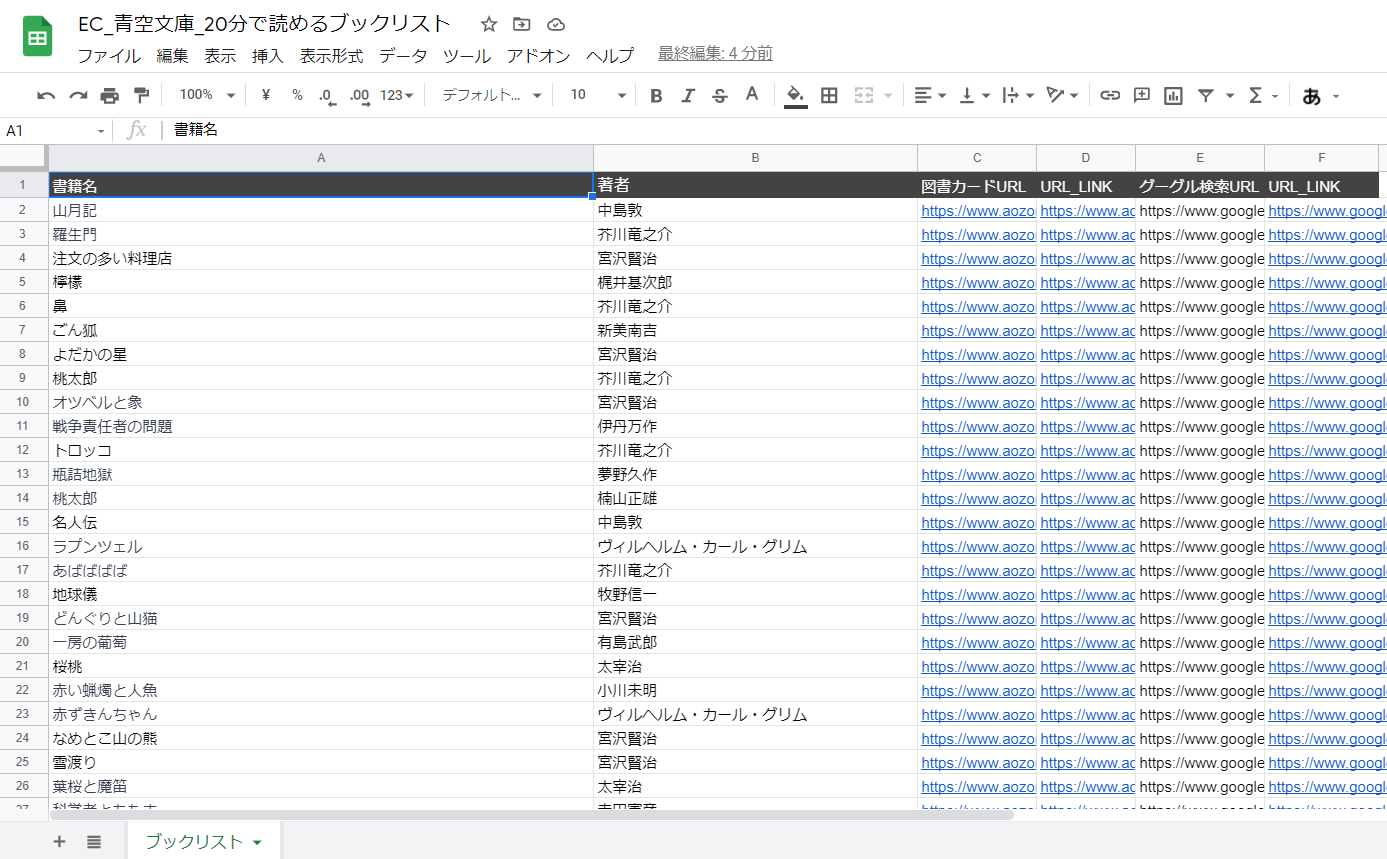Viewport: 1387px width, 859px height.
Task: Select the cell containing 羅生門
Action: coord(320,235)
